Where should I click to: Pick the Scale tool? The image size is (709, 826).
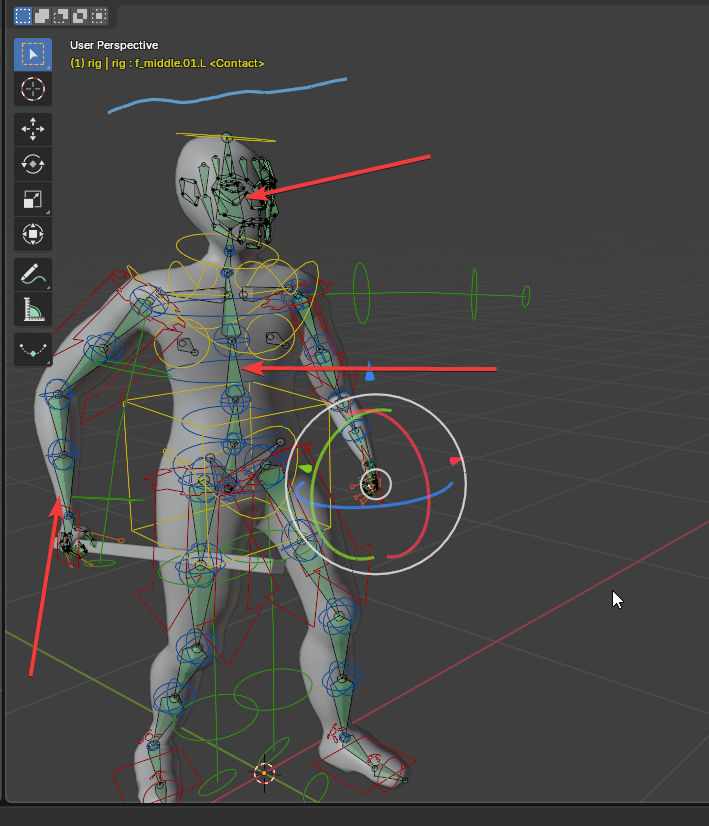(33, 199)
